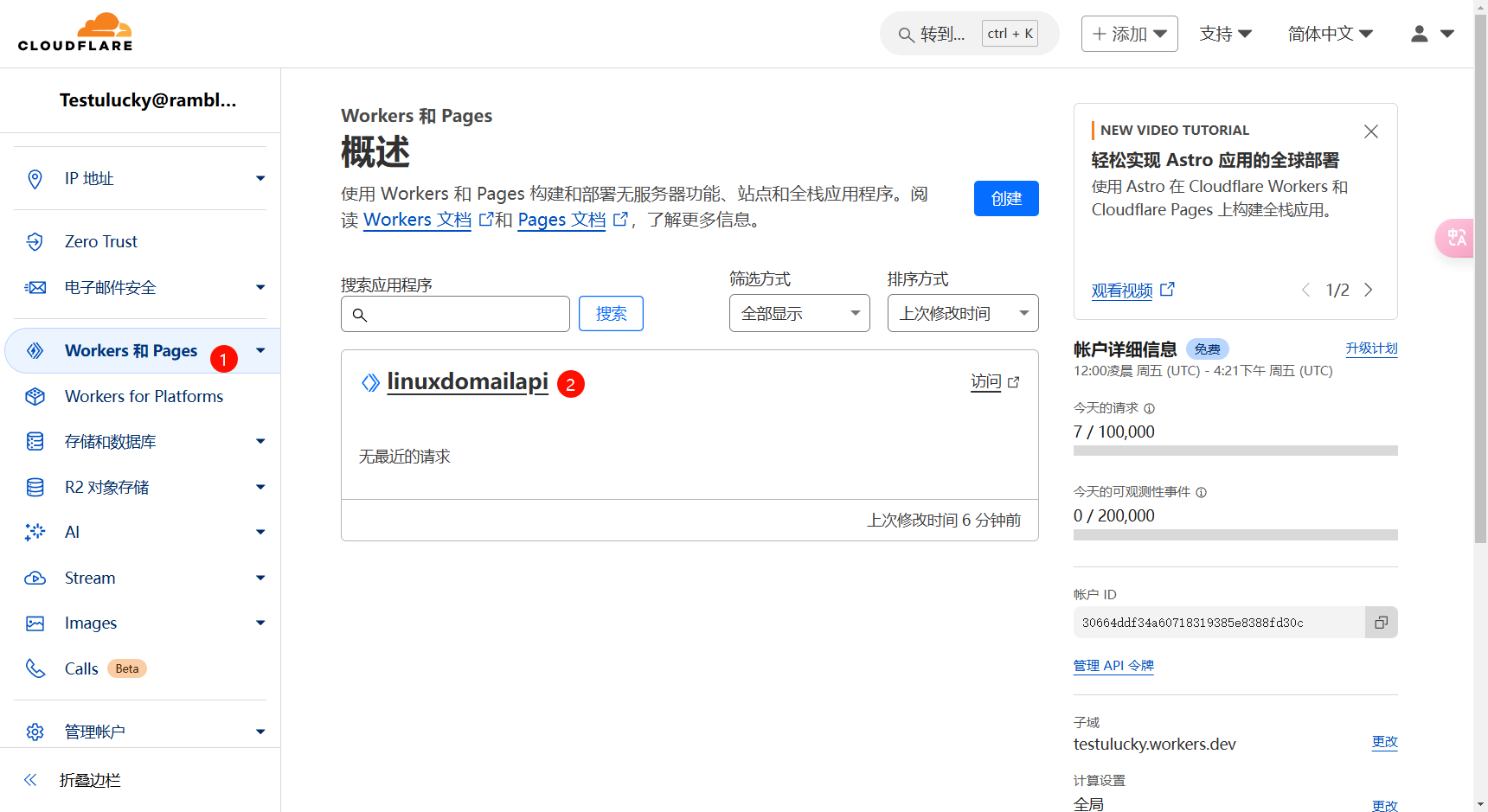The width and height of the screenshot is (1488, 812).
Task: Click the linuxdomailapi worker icon
Action: [370, 382]
